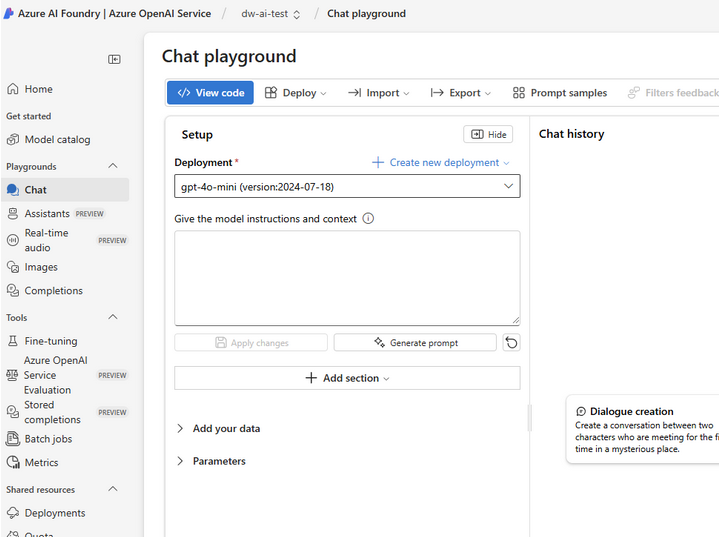The width and height of the screenshot is (719, 537).
Task: Collapse the Shared resources section
Action: [113, 489]
